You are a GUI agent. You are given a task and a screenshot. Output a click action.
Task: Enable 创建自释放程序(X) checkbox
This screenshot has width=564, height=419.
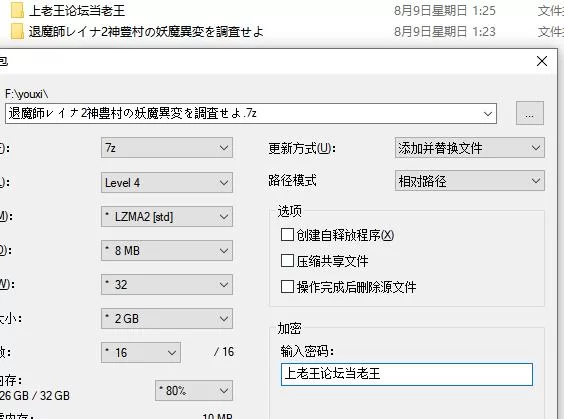click(x=287, y=235)
